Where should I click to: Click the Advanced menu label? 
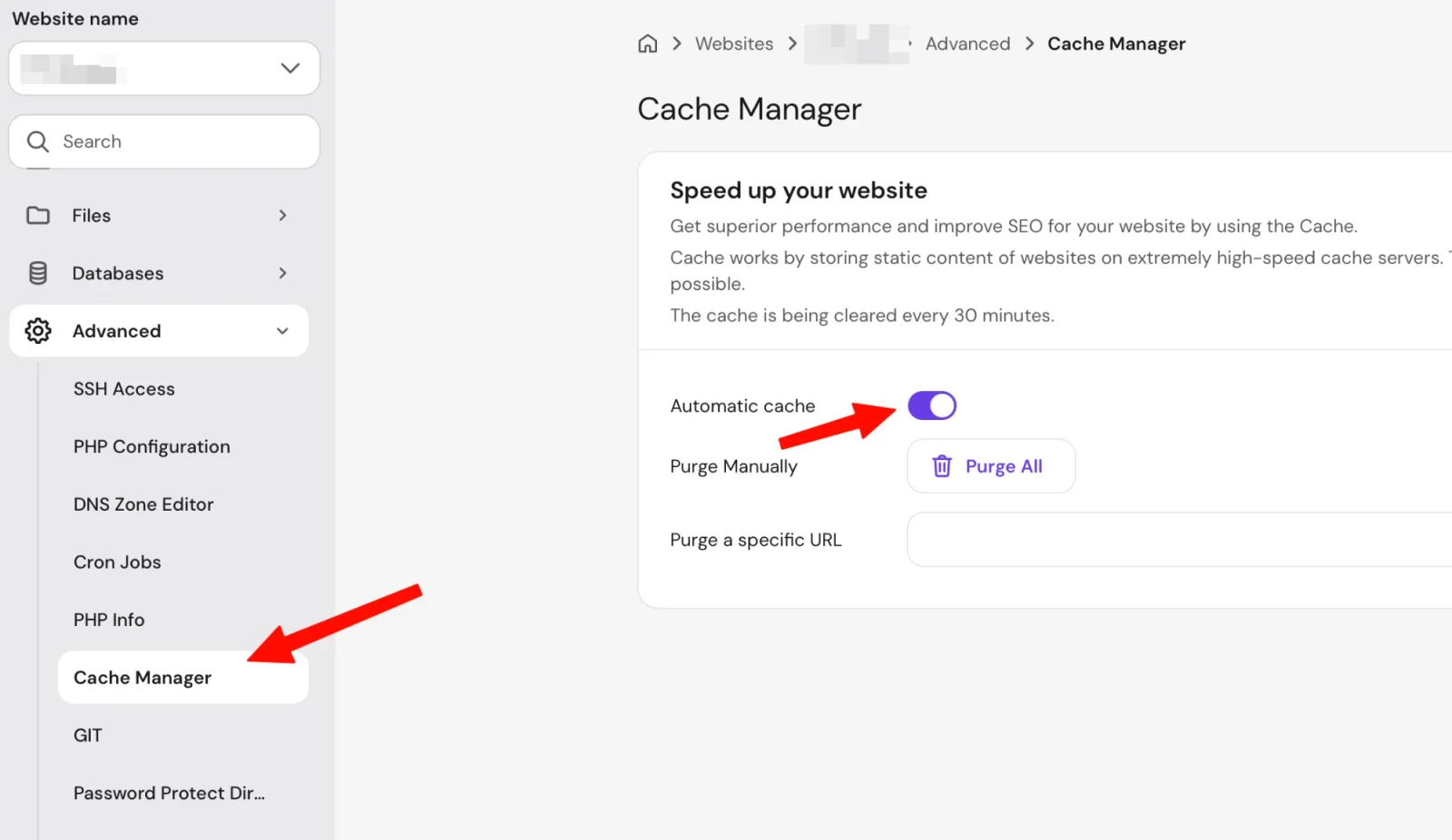pos(117,331)
